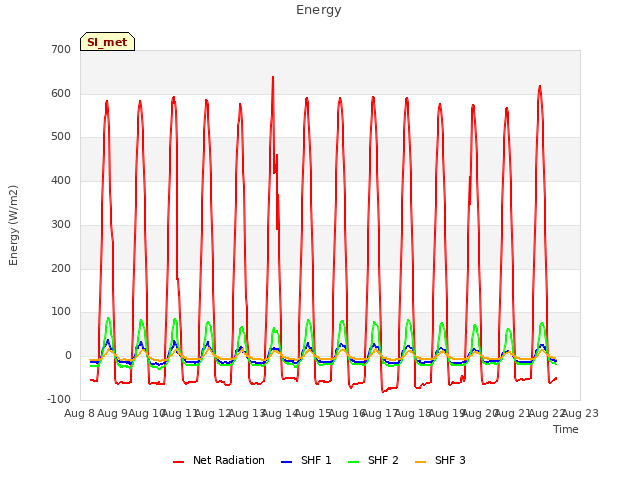Click the Time x-axis label
Screen dimensions: 640x480
566,429
